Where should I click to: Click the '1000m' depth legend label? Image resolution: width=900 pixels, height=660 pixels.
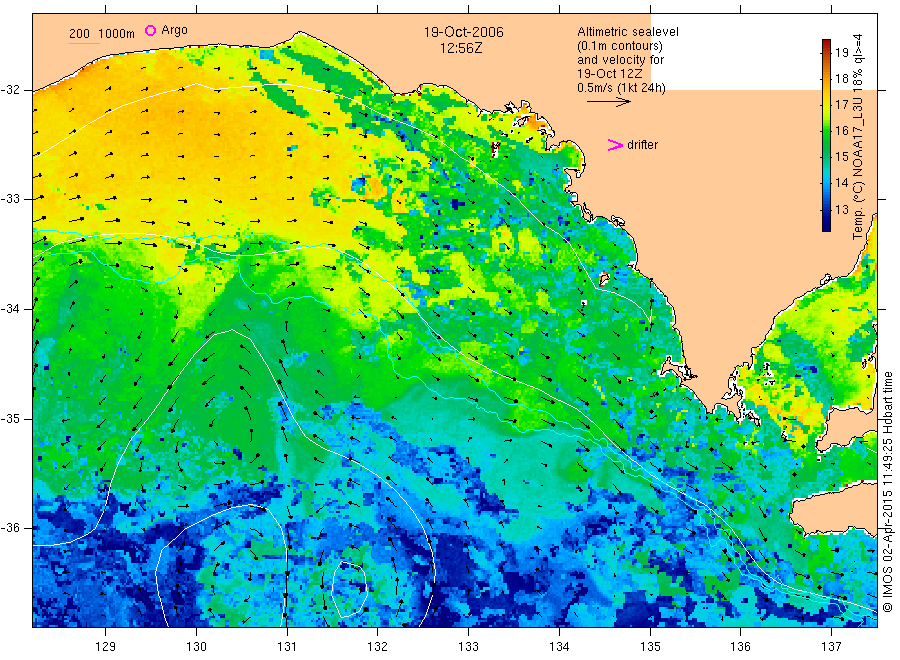coord(117,34)
